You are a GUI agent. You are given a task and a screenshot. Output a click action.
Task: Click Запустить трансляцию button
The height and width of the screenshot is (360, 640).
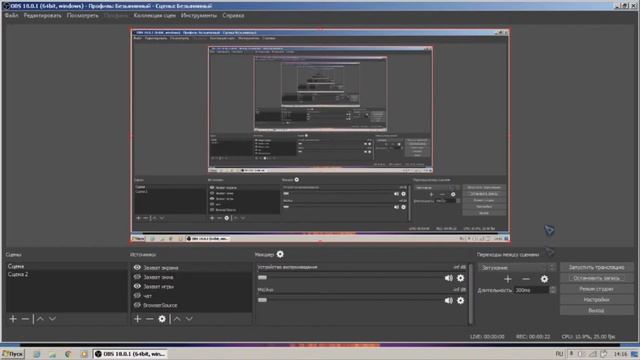pos(596,267)
